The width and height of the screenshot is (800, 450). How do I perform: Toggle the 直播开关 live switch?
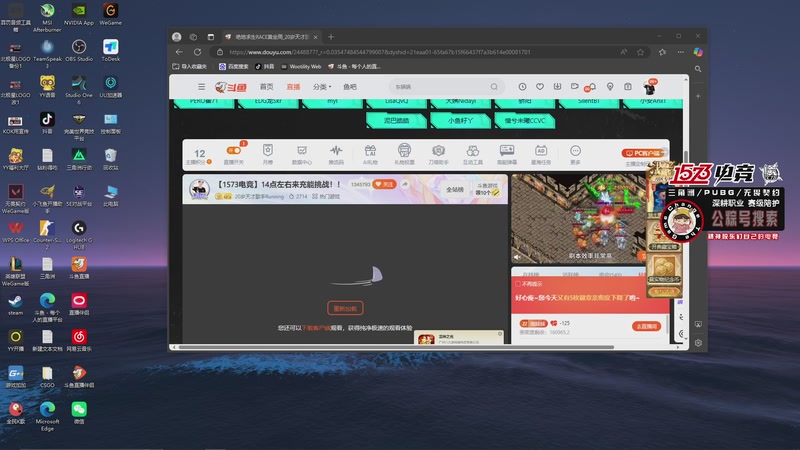coord(234,151)
